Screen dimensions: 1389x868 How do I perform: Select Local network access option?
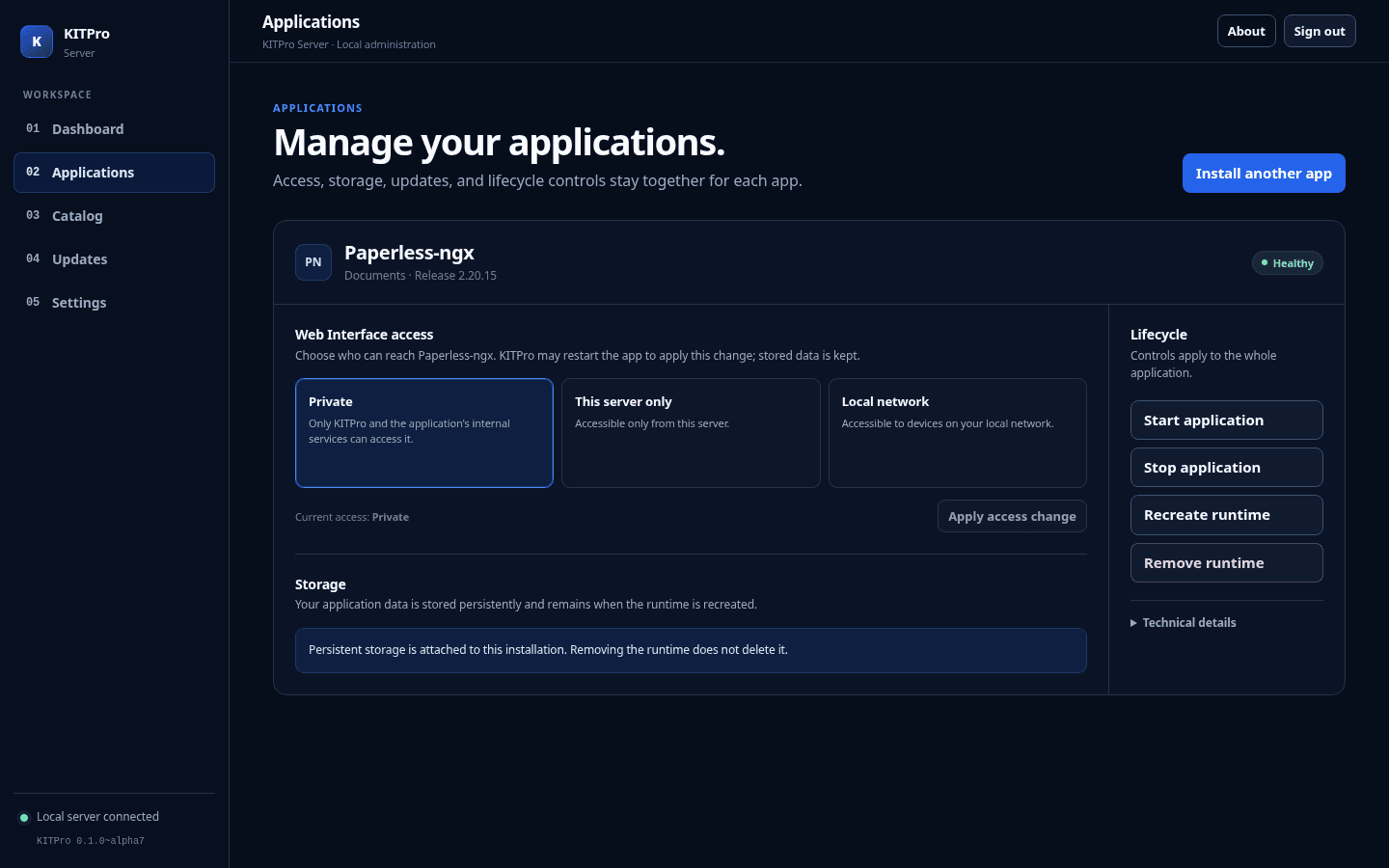(958, 433)
